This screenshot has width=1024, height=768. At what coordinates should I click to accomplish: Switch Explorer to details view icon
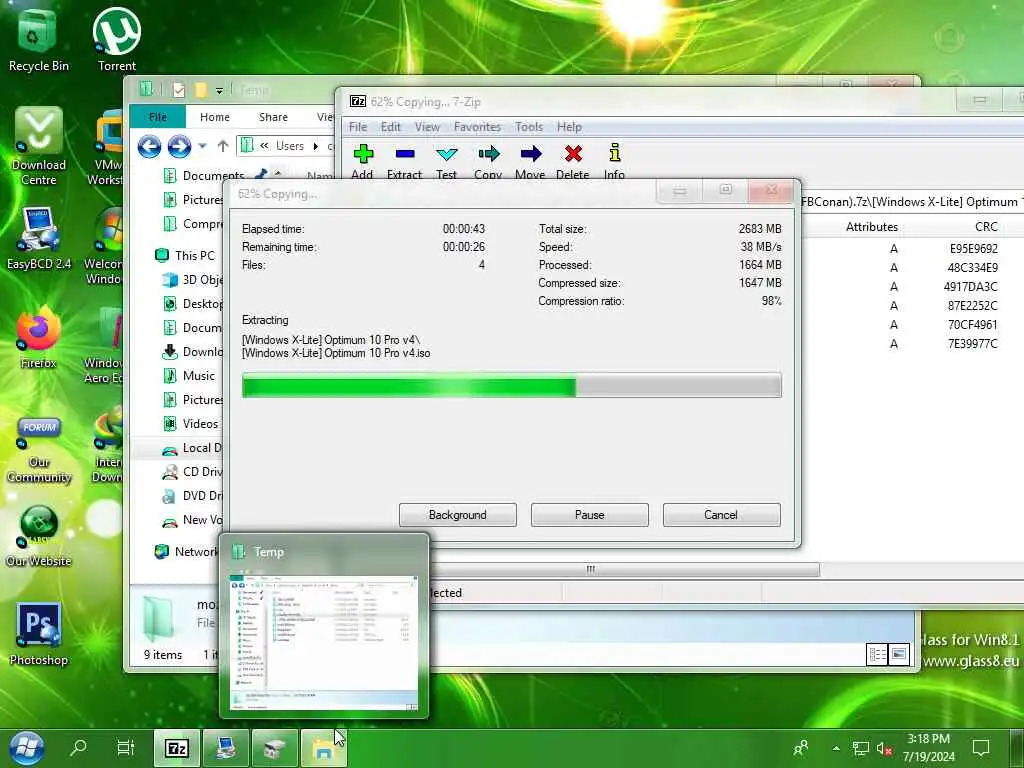pos(876,654)
